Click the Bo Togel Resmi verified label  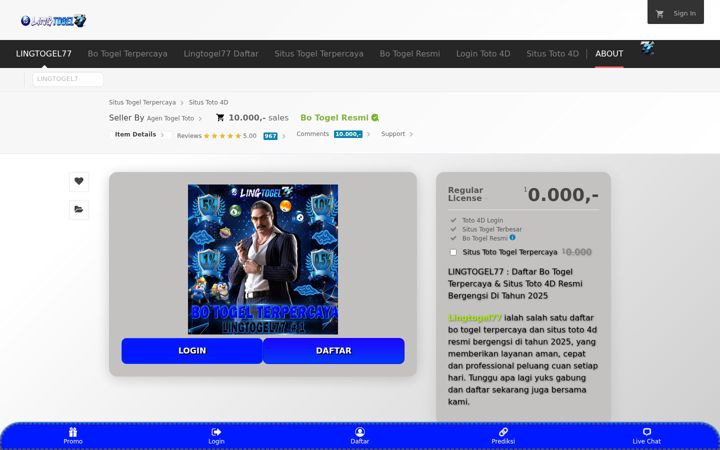coord(334,118)
